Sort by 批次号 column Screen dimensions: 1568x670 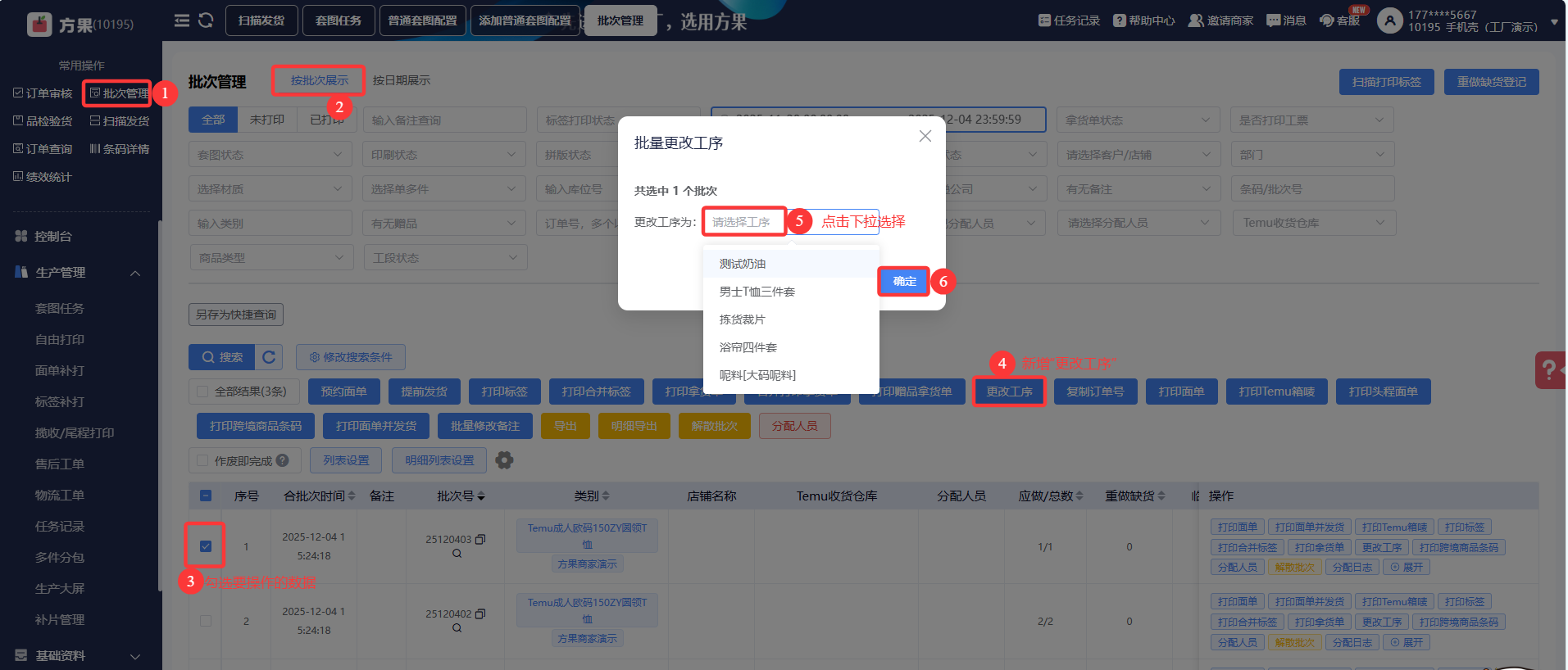481,496
